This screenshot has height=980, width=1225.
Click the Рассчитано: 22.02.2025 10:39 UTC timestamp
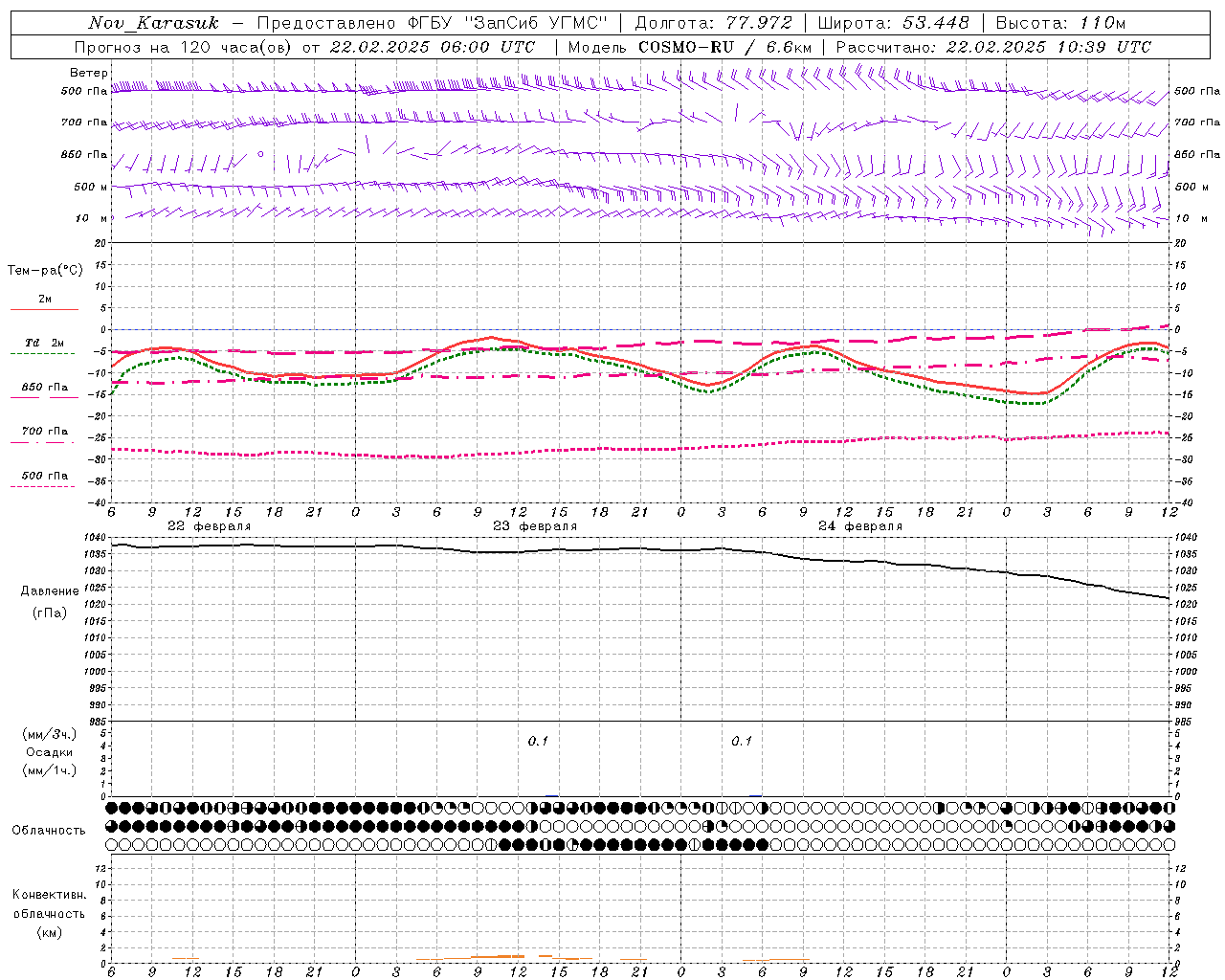(993, 47)
